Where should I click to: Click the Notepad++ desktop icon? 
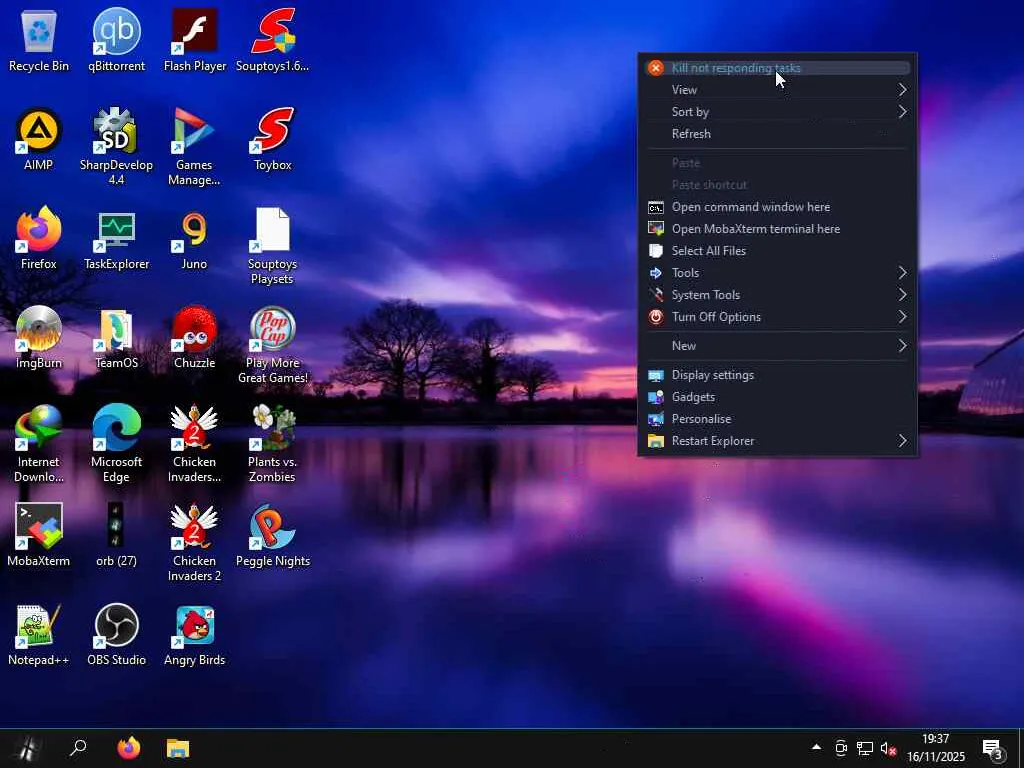[38, 627]
